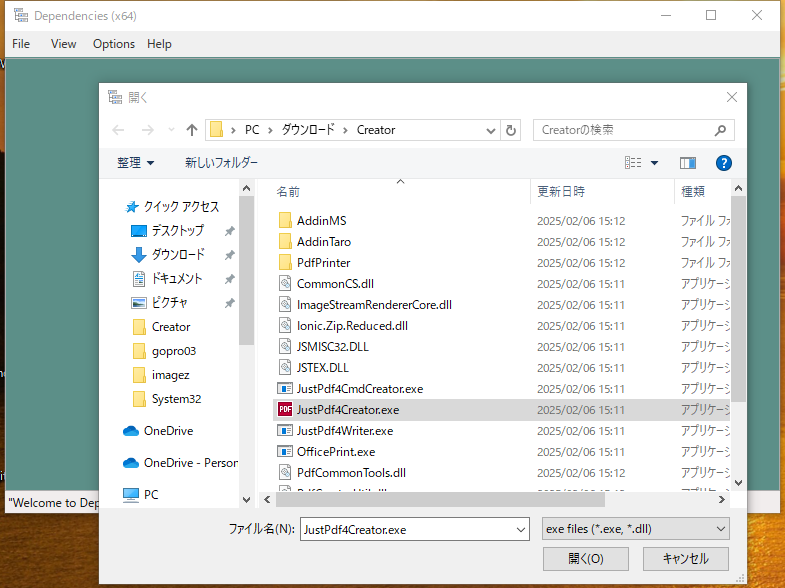Expand the view options dropdown arrow
785x588 pixels.
click(654, 163)
